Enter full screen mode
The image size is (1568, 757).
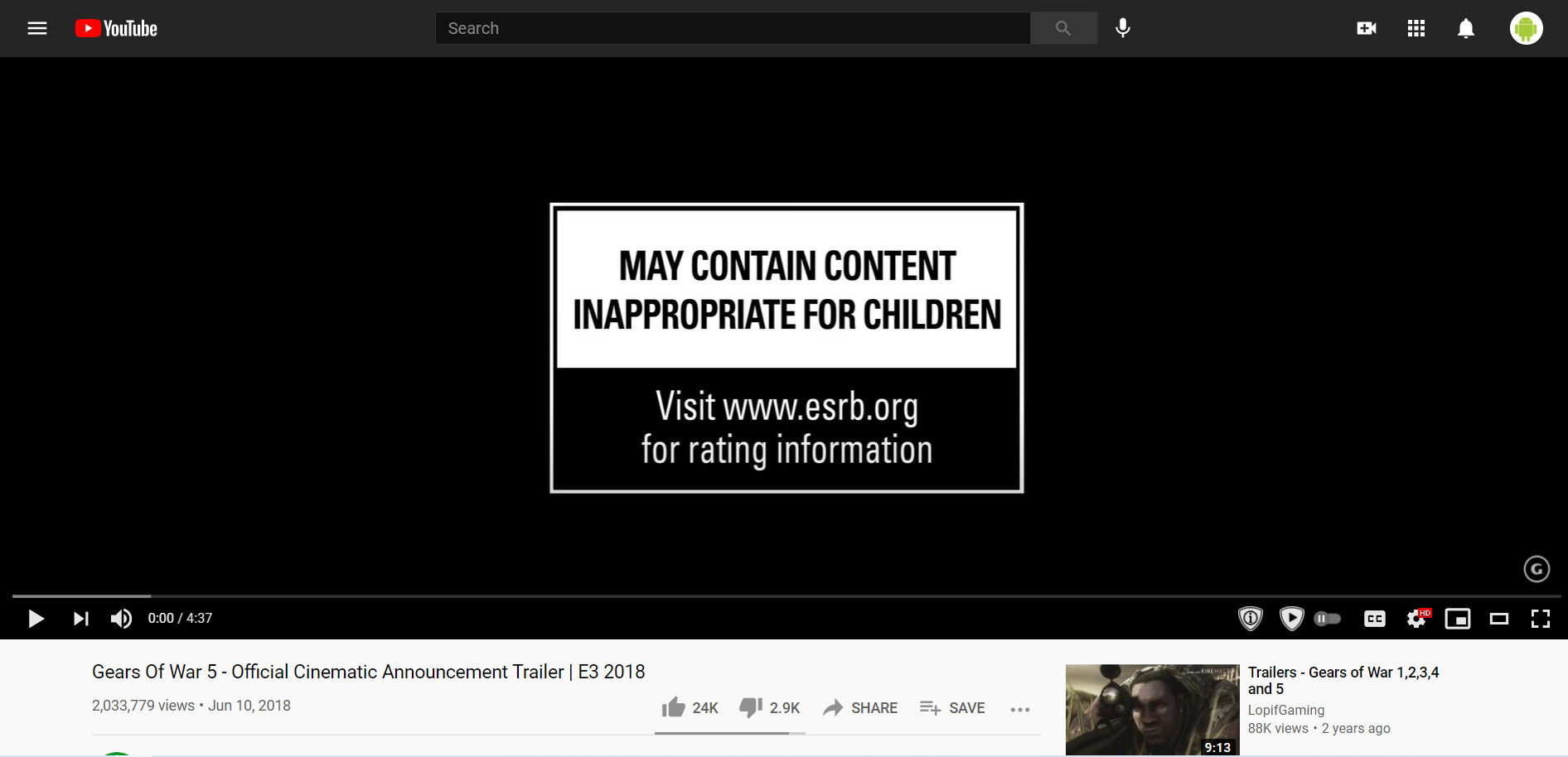click(x=1541, y=619)
